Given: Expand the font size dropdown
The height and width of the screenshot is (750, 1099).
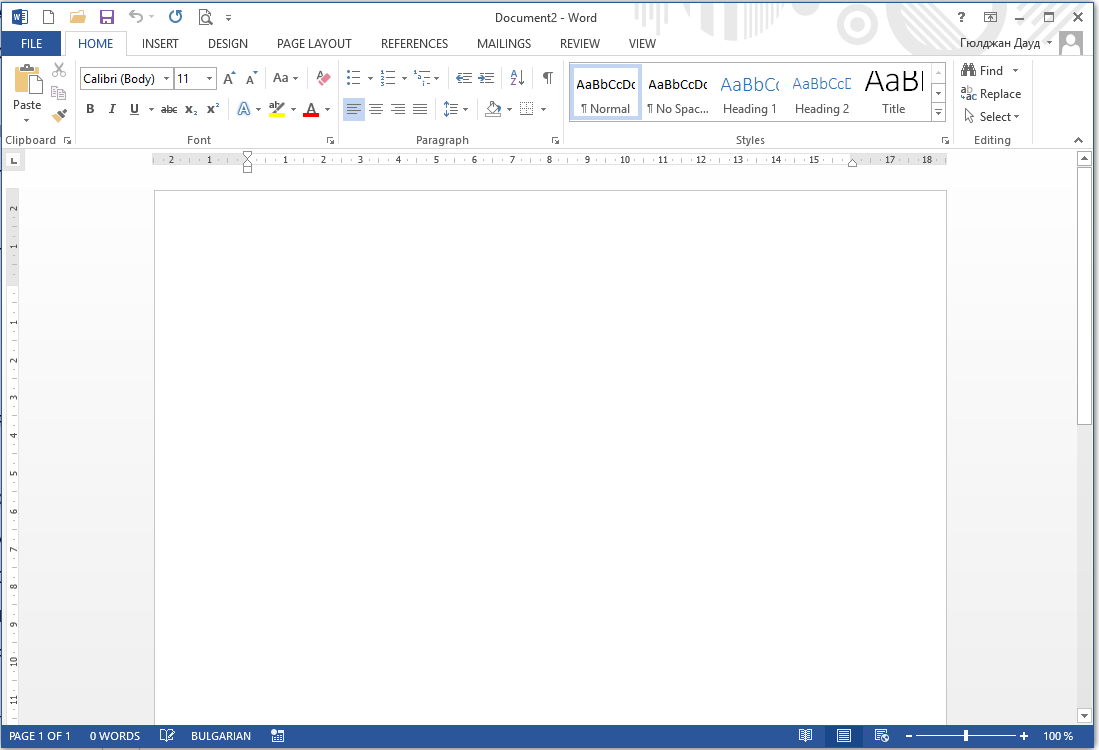Looking at the screenshot, I should 209,78.
